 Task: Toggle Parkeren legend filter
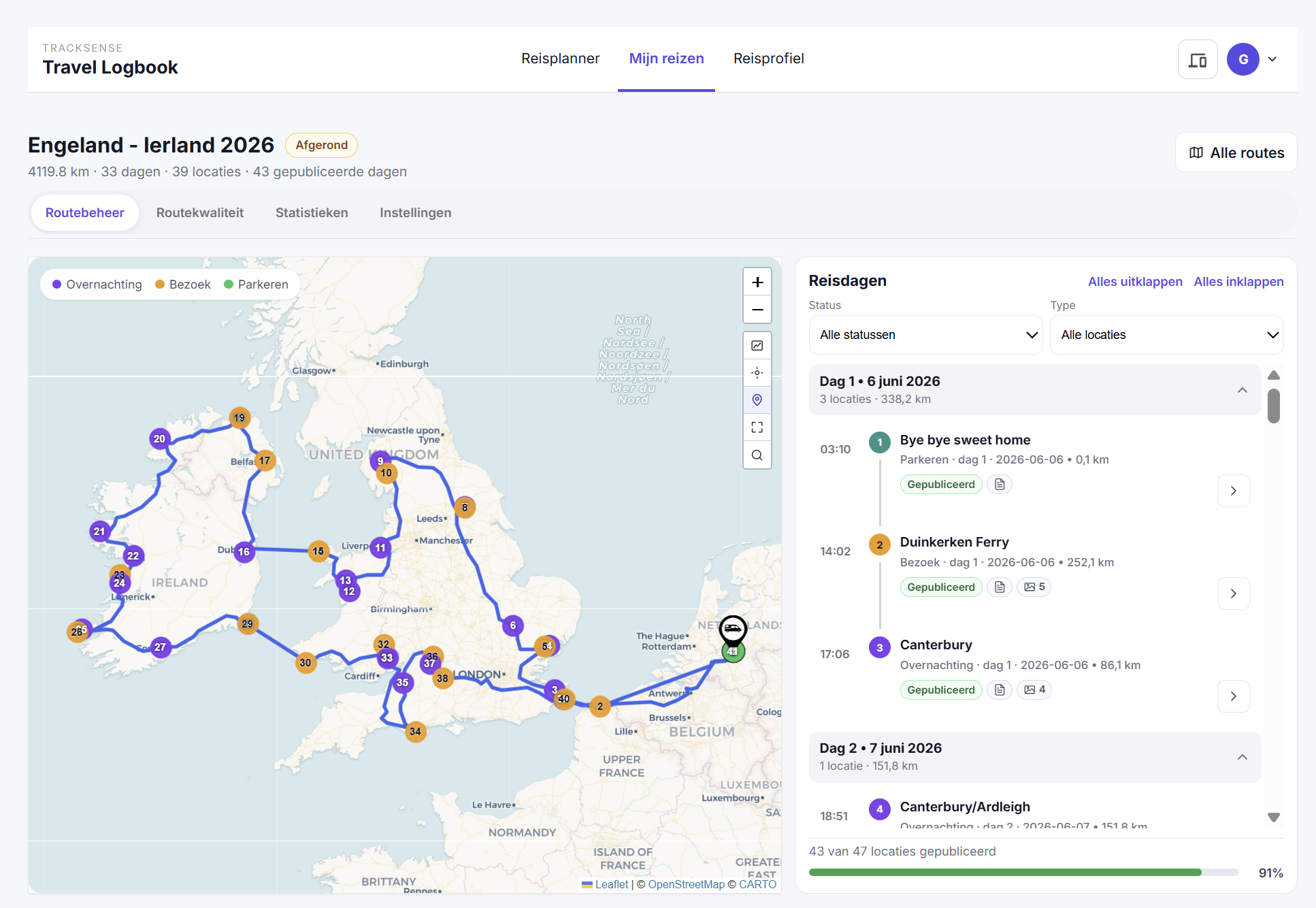click(x=257, y=285)
